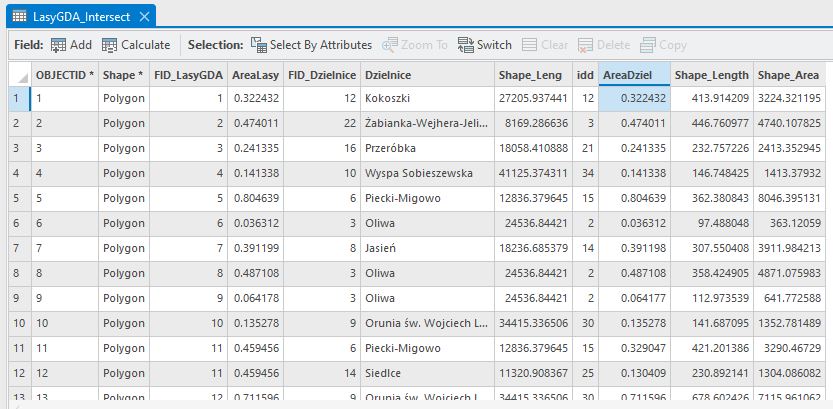Image resolution: width=833 pixels, height=409 pixels.
Task: Select row 10 using its row header
Action: click(15, 323)
